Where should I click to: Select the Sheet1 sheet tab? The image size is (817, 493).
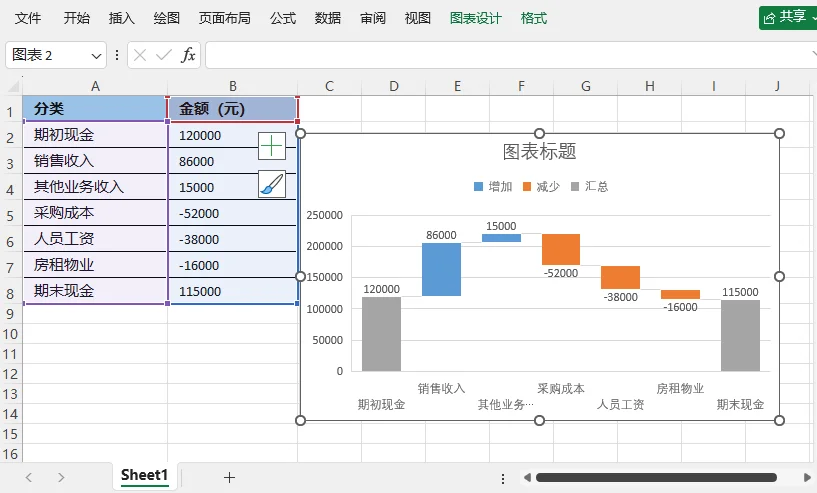click(144, 475)
